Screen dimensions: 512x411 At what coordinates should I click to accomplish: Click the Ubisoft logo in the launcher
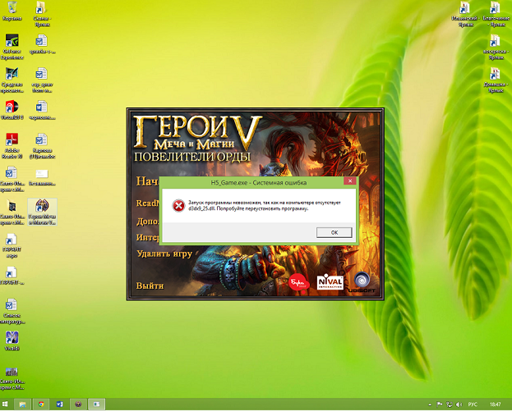pyautogui.click(x=362, y=282)
